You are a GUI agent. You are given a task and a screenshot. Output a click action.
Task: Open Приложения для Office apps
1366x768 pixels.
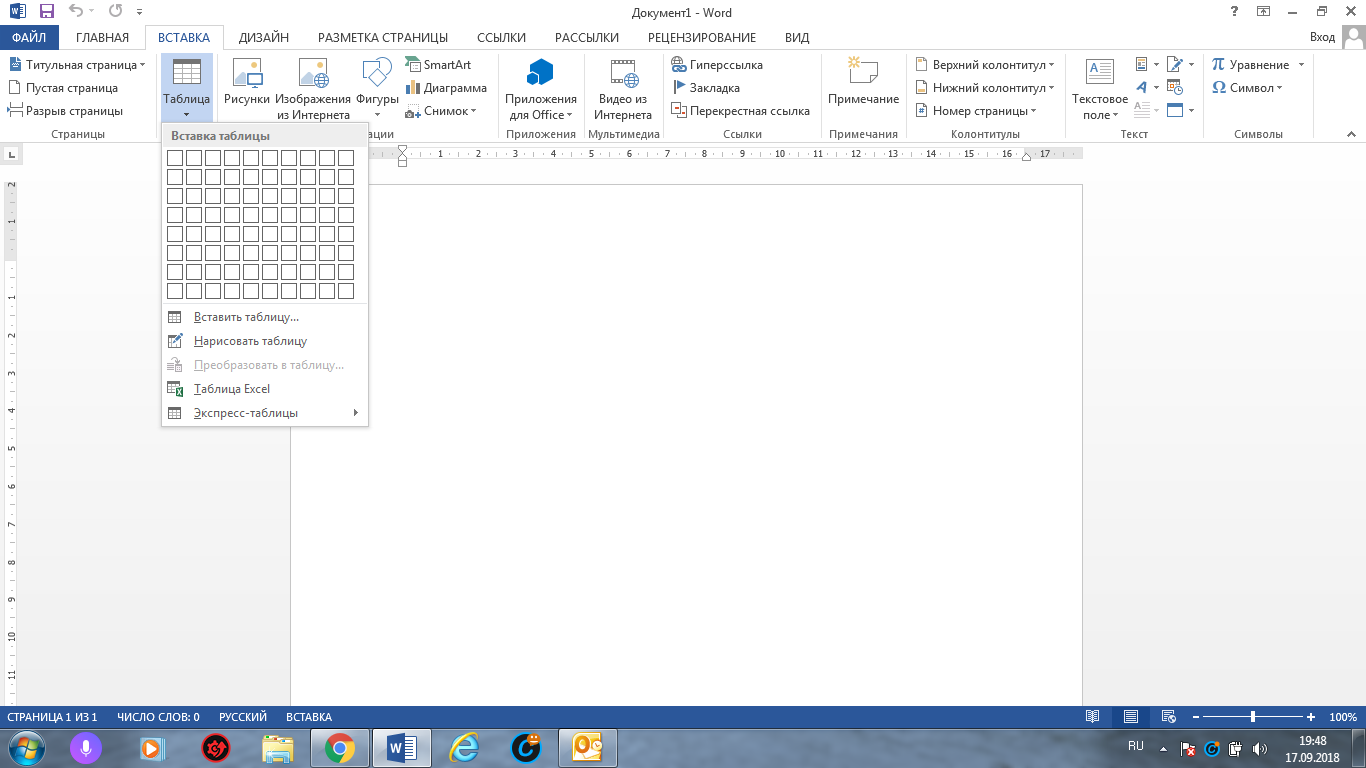tap(541, 88)
